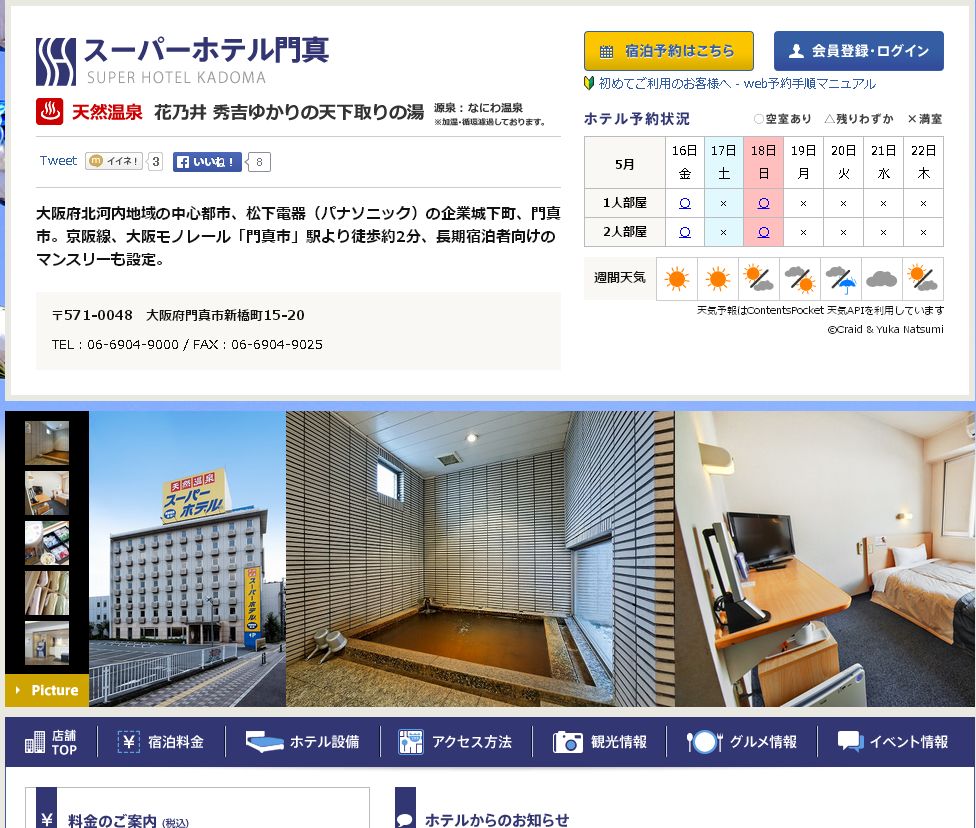Open アクセス方法 menu item

pos(456,742)
